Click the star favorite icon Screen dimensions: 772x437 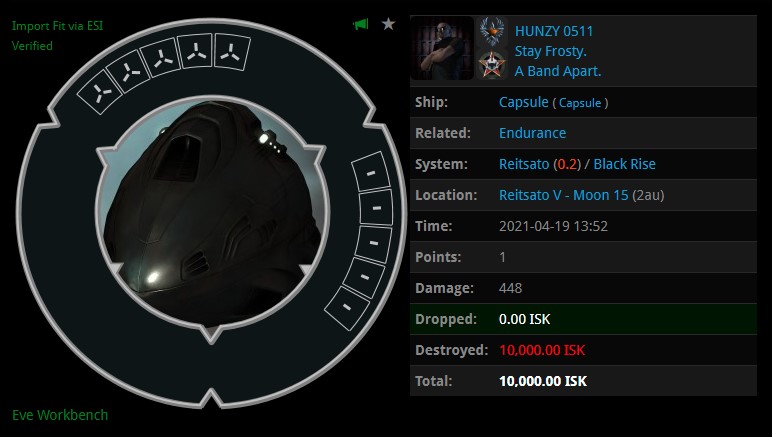point(388,24)
